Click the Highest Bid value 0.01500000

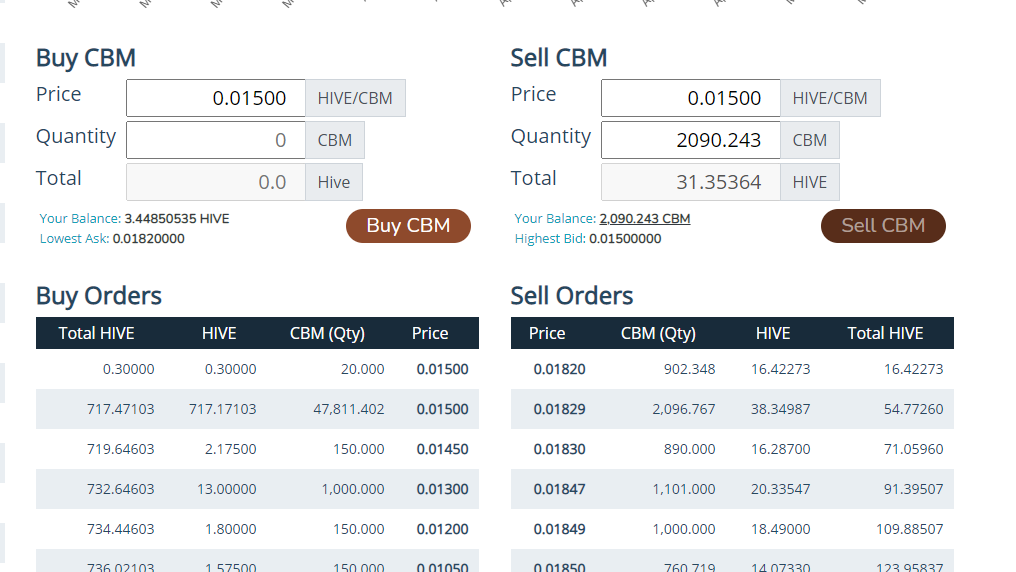625,239
